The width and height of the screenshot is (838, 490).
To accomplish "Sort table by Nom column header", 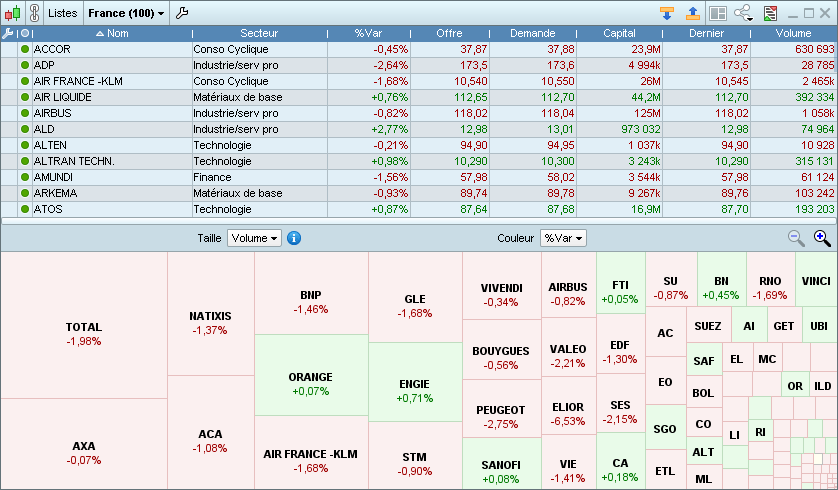I will (x=117, y=33).
